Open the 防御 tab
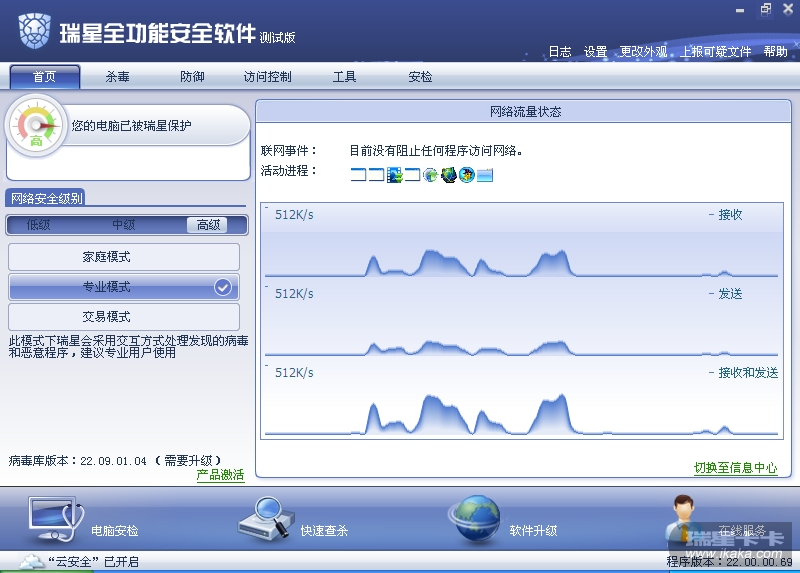This screenshot has width=800, height=573. coord(192,77)
